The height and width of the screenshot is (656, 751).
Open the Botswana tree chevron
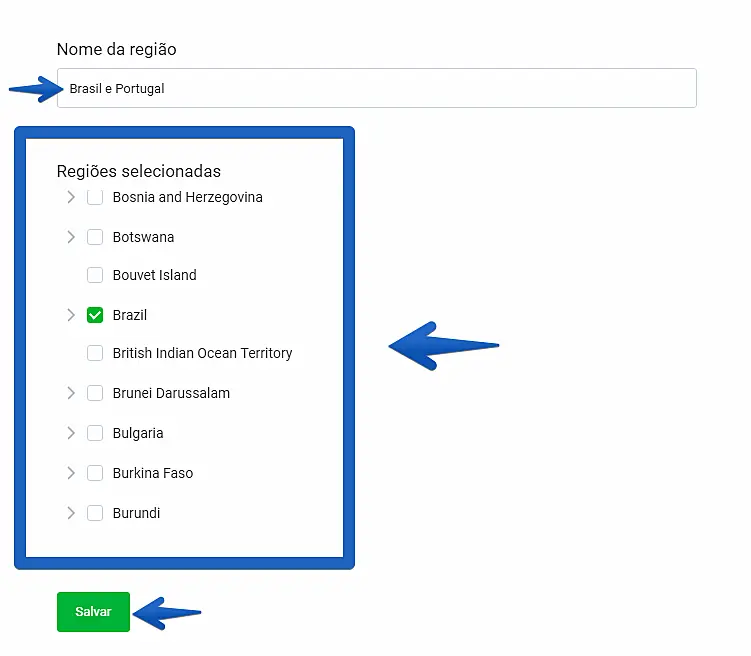pyautogui.click(x=70, y=237)
